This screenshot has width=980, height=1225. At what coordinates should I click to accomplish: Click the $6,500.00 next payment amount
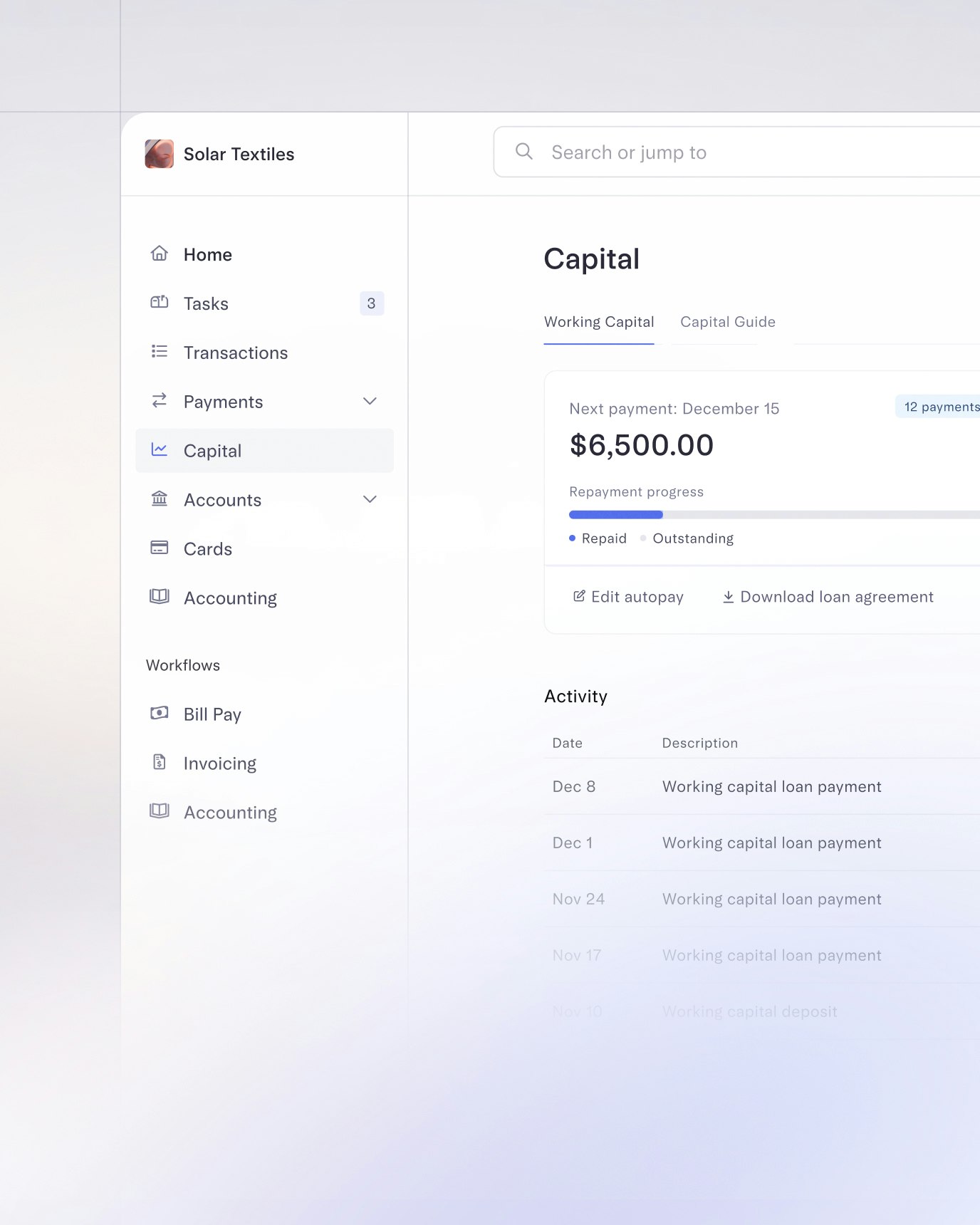(x=642, y=445)
